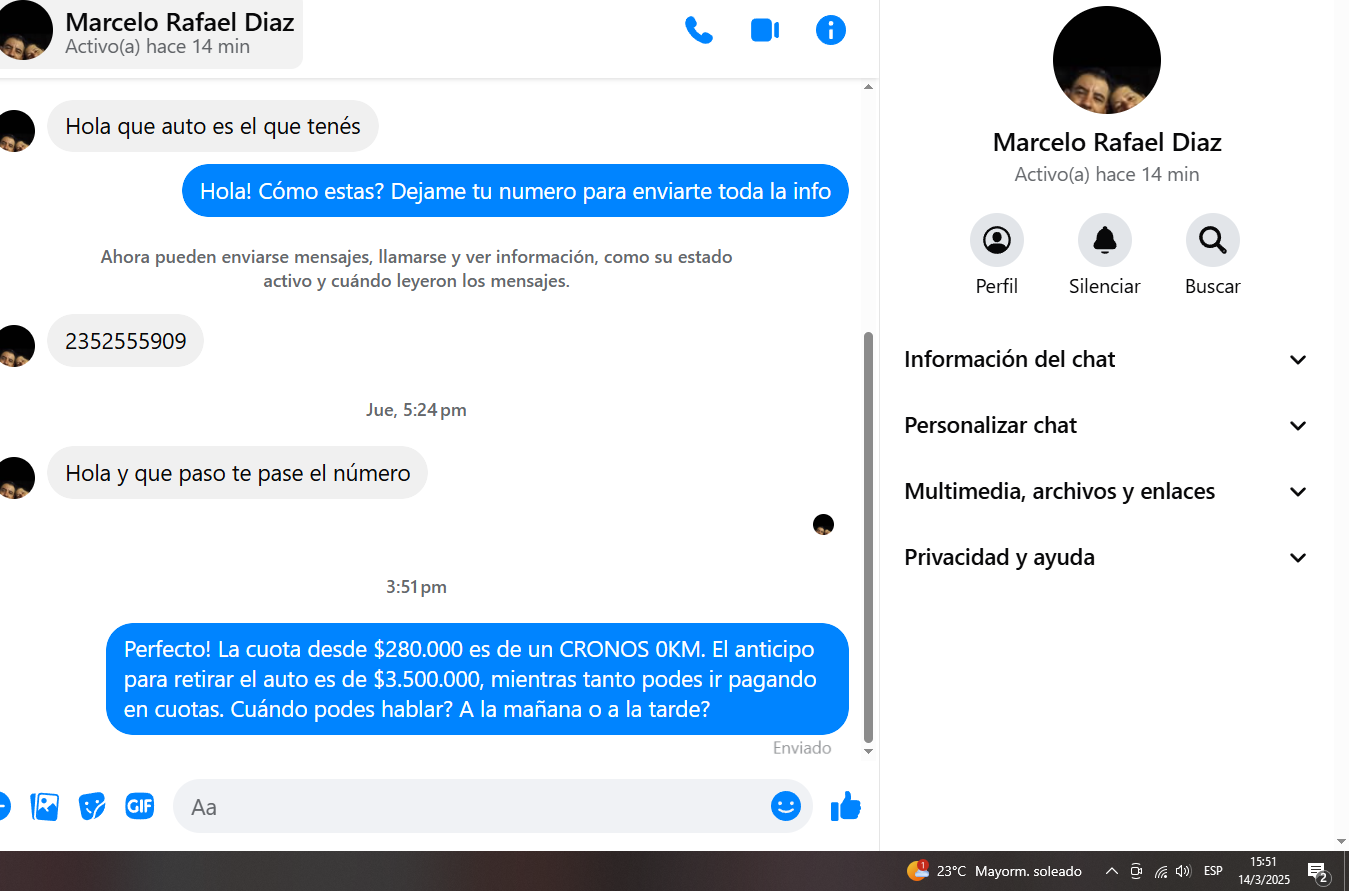
Task: Toggle the conversation information panel icon
Action: coord(831,30)
